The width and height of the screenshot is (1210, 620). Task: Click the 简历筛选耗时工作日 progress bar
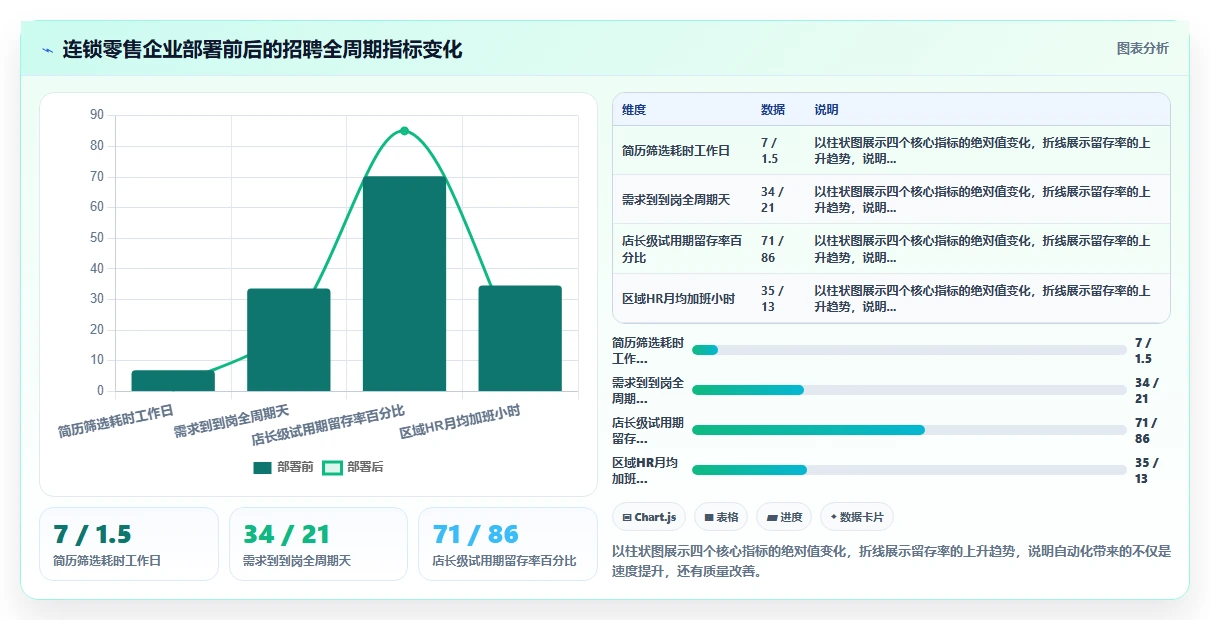pos(909,350)
